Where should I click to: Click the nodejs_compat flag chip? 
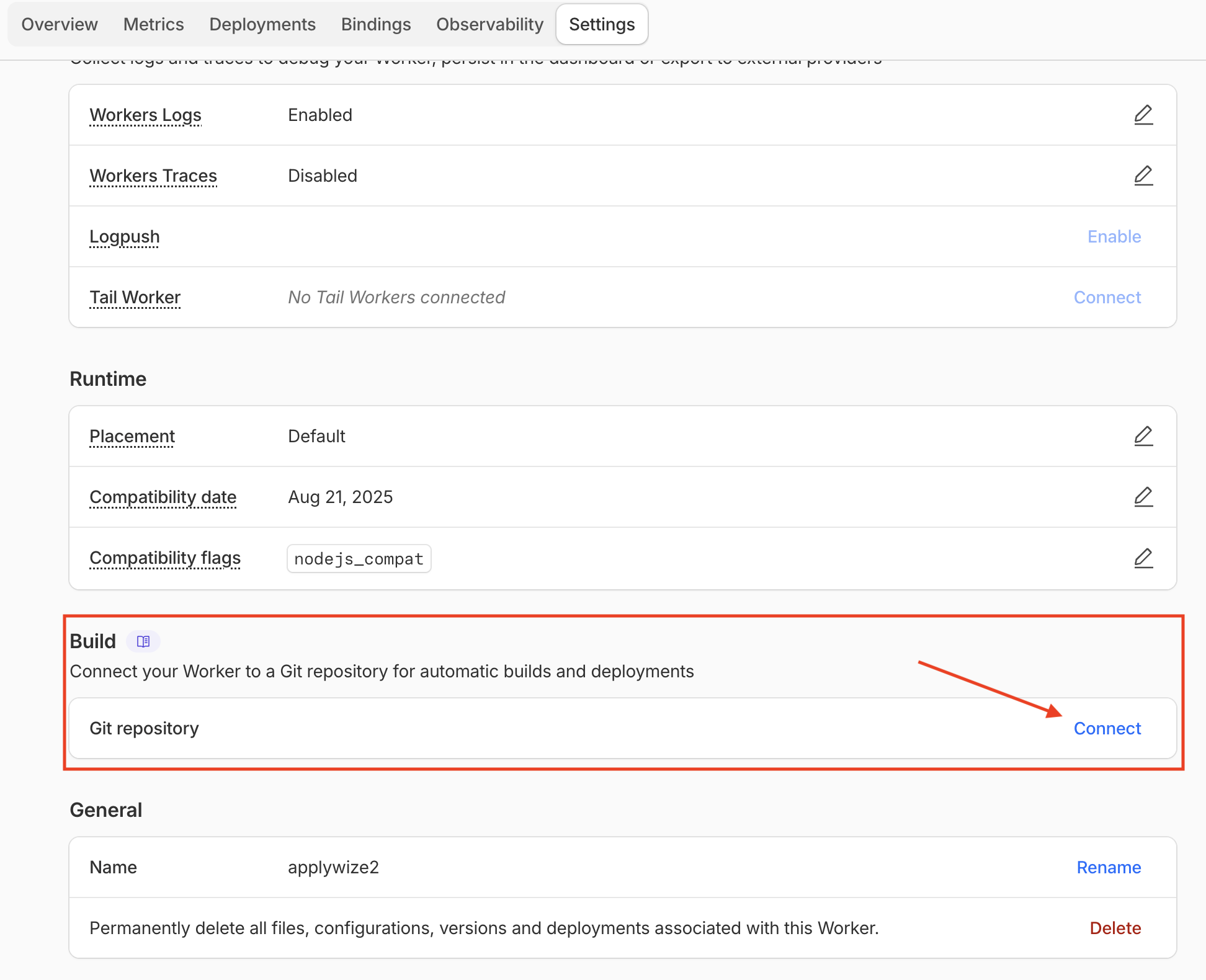[x=359, y=558]
